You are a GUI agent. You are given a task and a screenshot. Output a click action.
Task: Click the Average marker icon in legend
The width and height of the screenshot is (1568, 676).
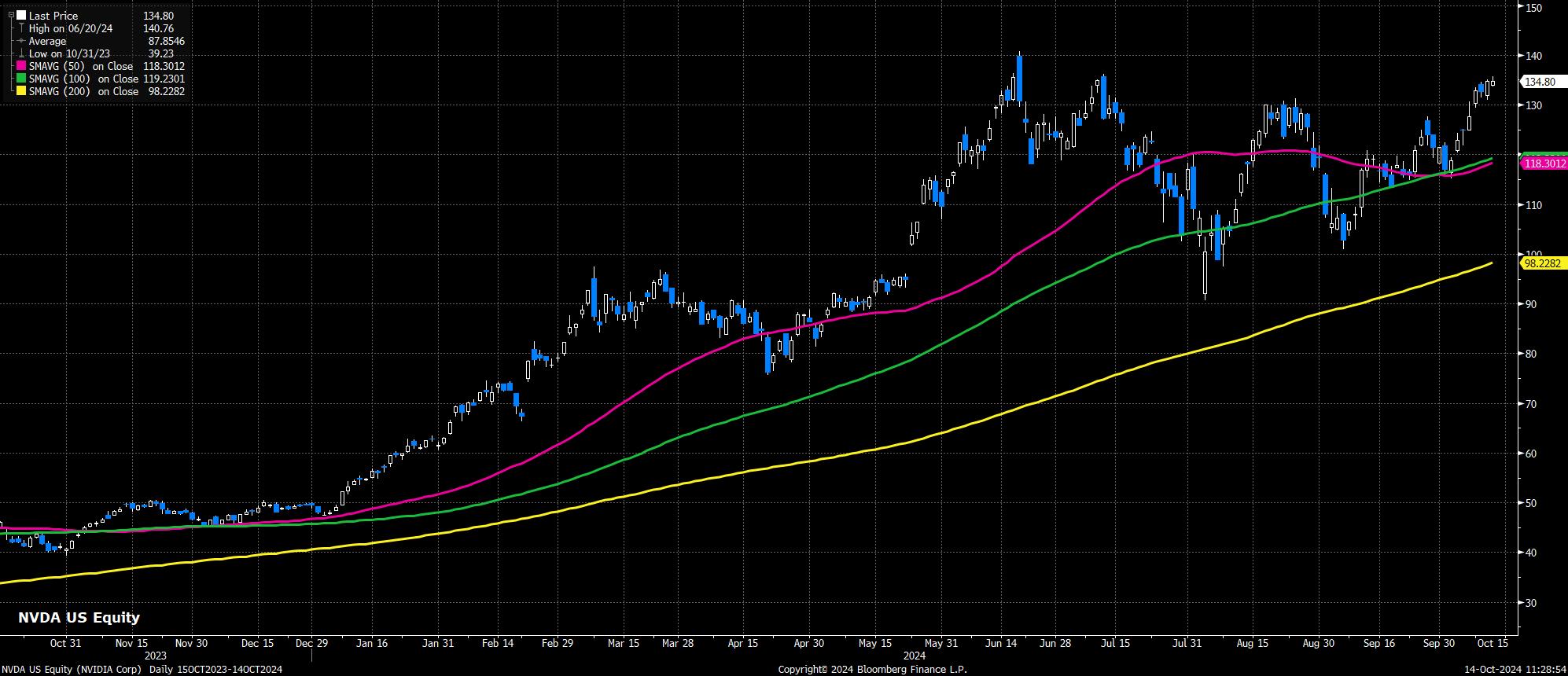[21, 41]
